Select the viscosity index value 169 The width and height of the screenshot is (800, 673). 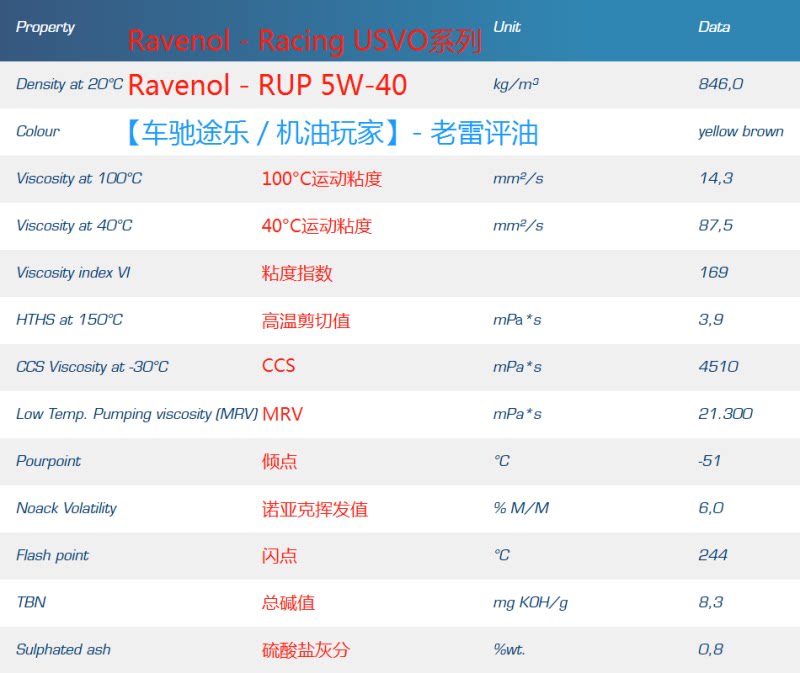[x=713, y=272]
